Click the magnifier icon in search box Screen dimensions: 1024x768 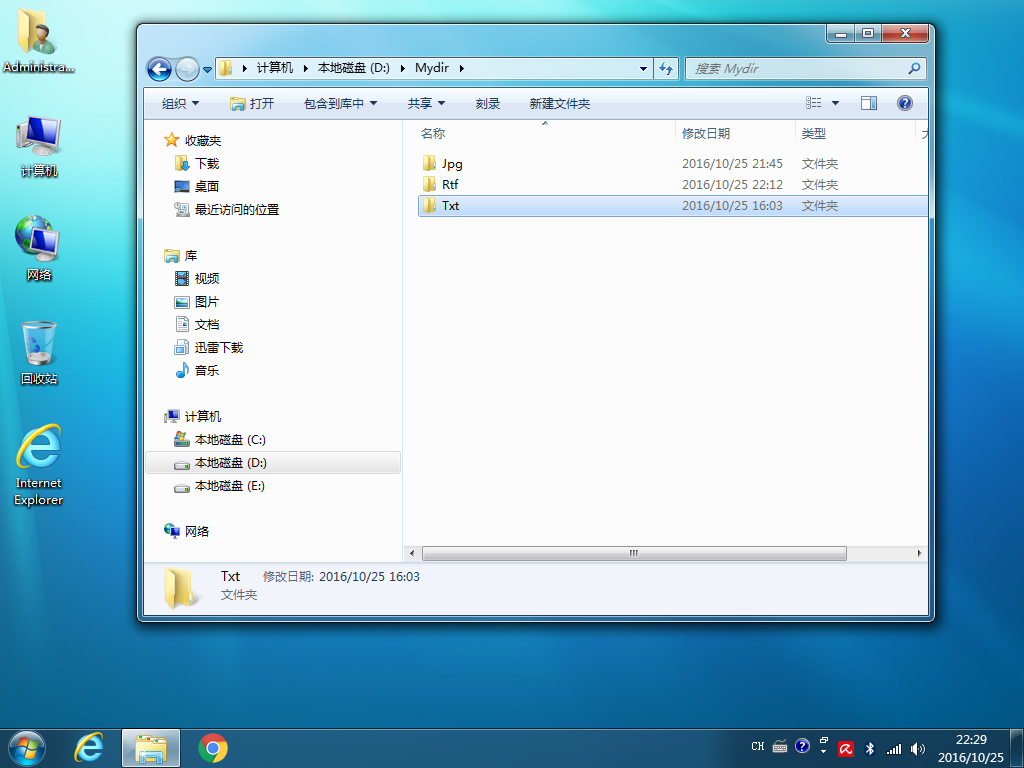click(x=914, y=68)
